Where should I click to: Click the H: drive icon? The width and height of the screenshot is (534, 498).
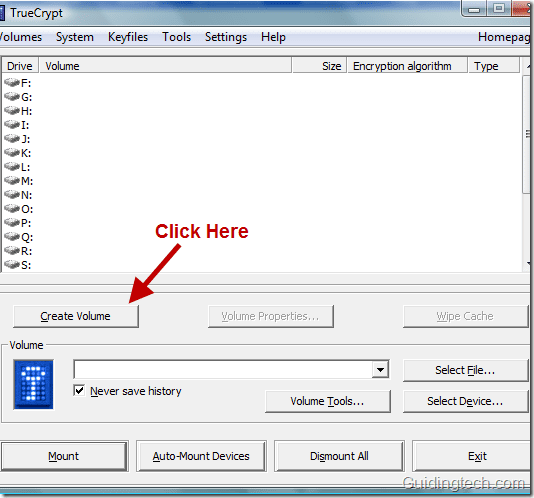12,111
